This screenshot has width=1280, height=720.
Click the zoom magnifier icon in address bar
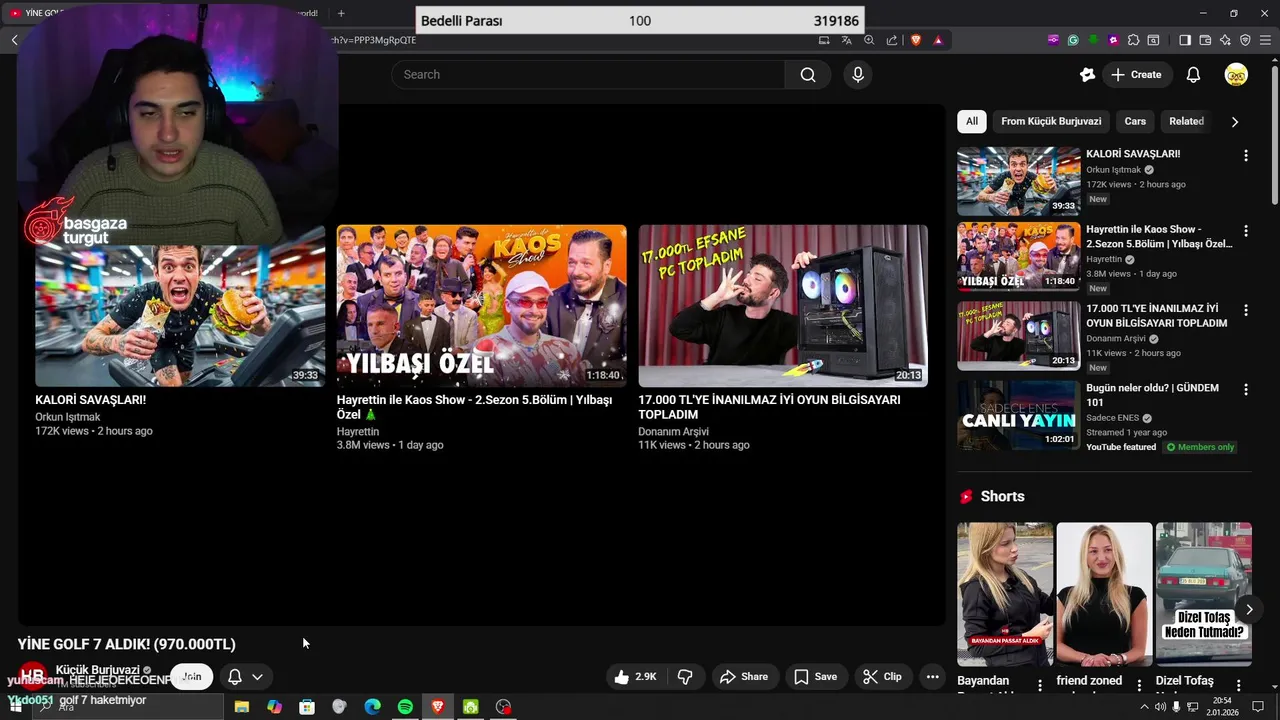869,40
